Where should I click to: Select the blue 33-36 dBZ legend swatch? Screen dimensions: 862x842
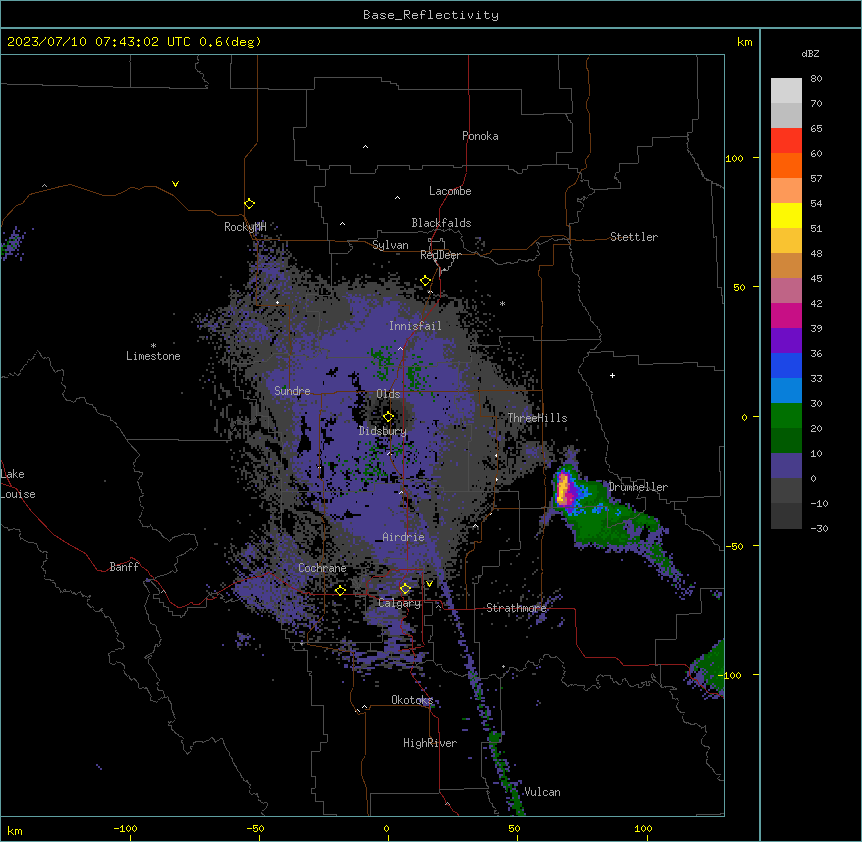[x=786, y=366]
